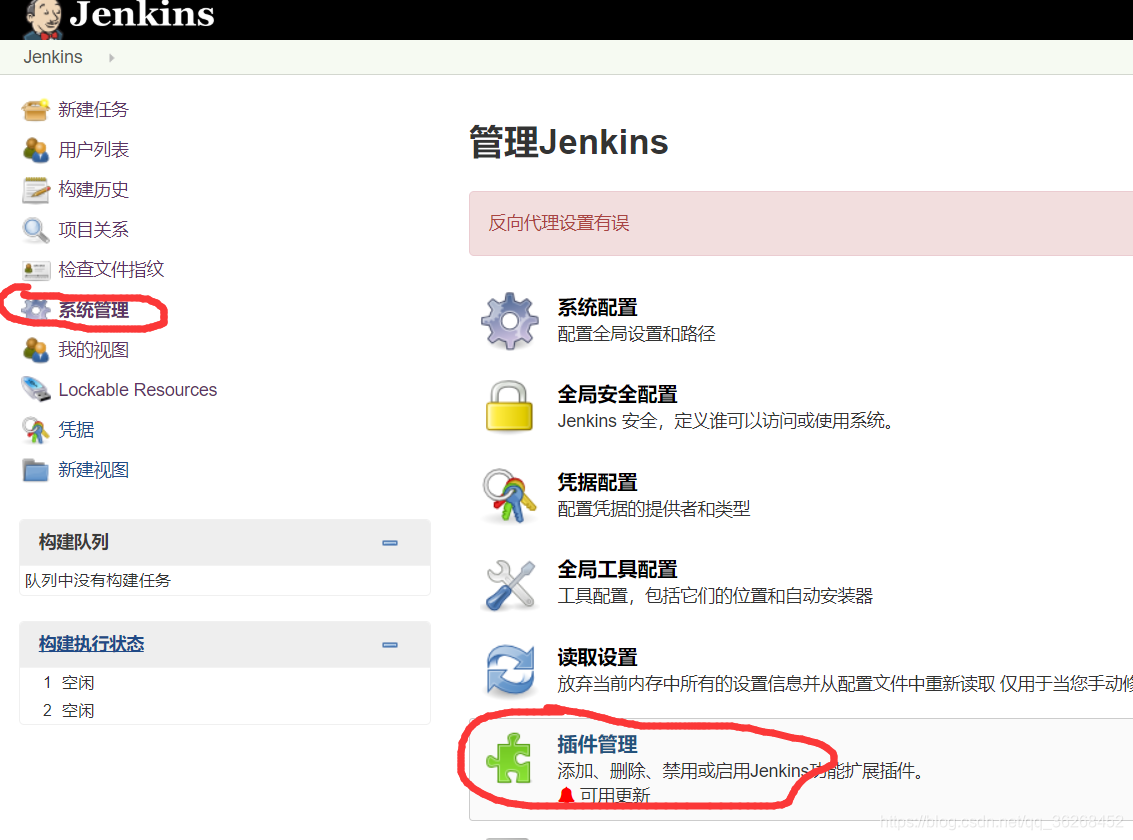Click the 新建任务 package icon
Screen dimensions: 1133x840
[x=35, y=110]
